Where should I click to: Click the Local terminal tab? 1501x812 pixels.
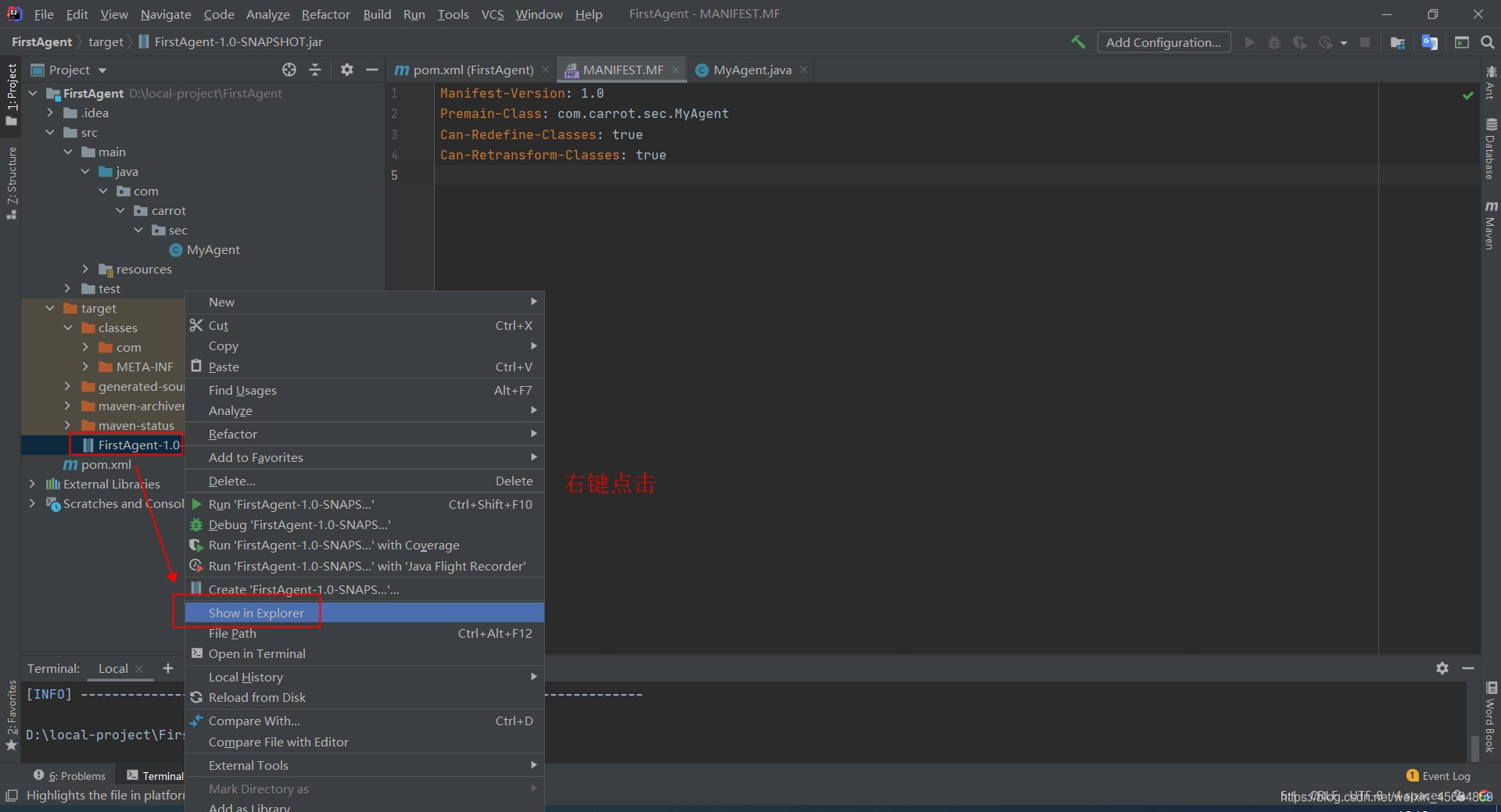[x=113, y=668]
